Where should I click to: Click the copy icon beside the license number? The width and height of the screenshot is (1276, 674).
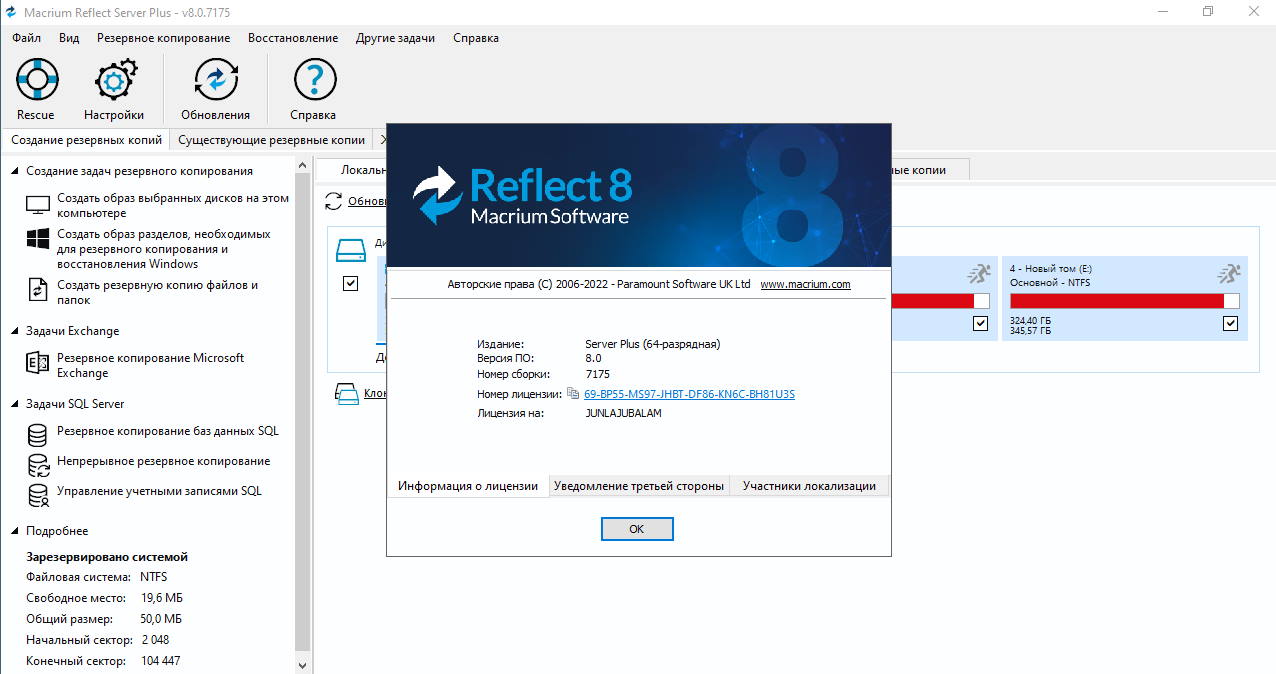tap(573, 394)
